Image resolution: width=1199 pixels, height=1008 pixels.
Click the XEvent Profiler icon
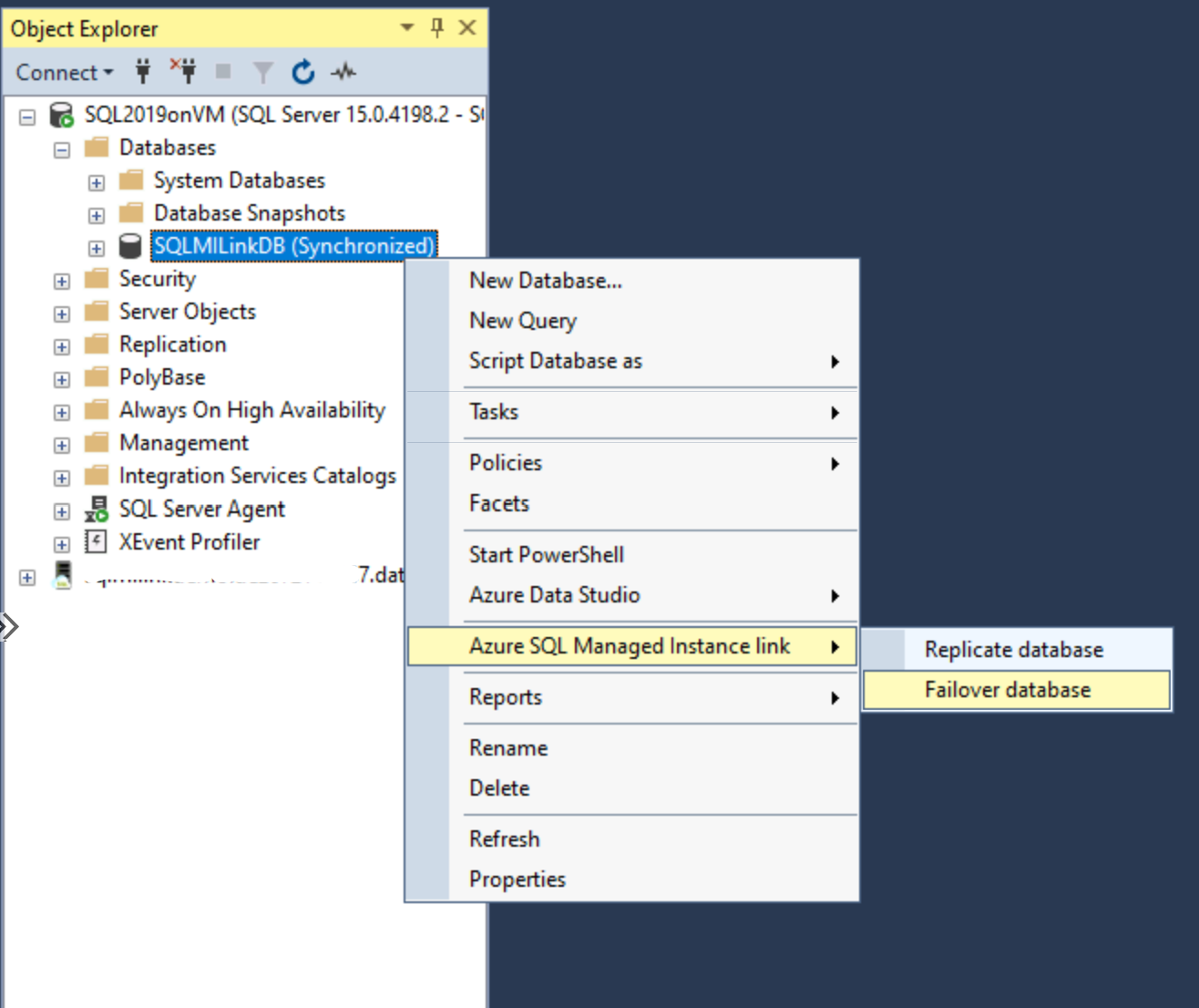pos(96,543)
